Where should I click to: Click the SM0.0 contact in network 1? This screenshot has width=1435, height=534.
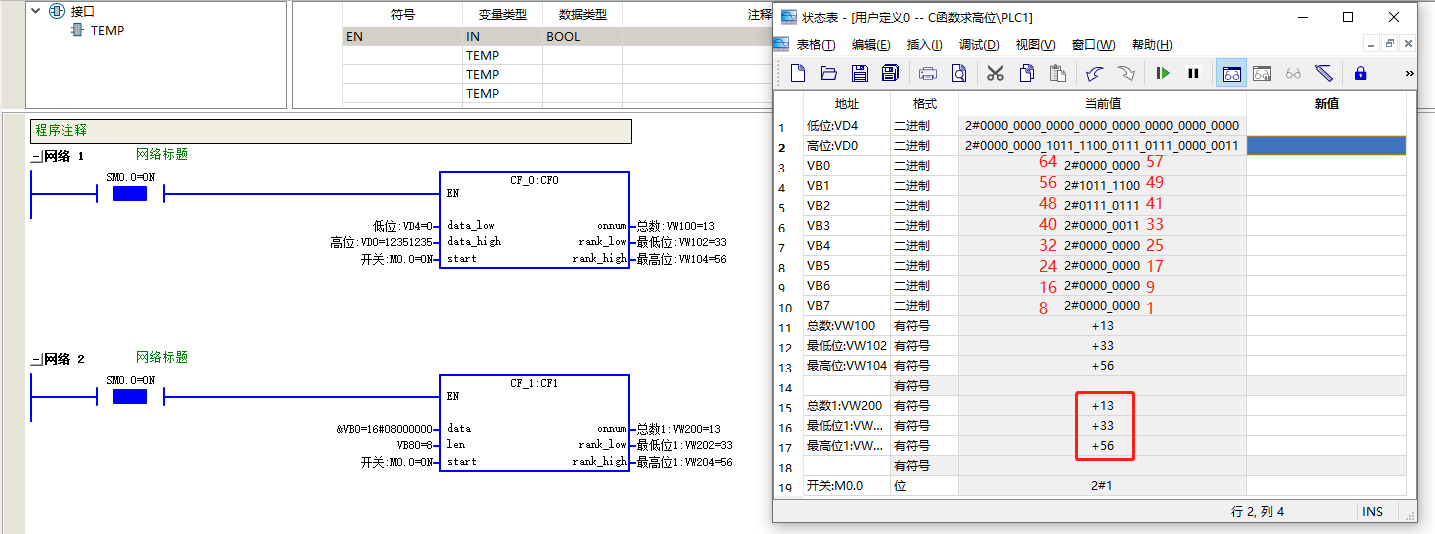(x=130, y=193)
